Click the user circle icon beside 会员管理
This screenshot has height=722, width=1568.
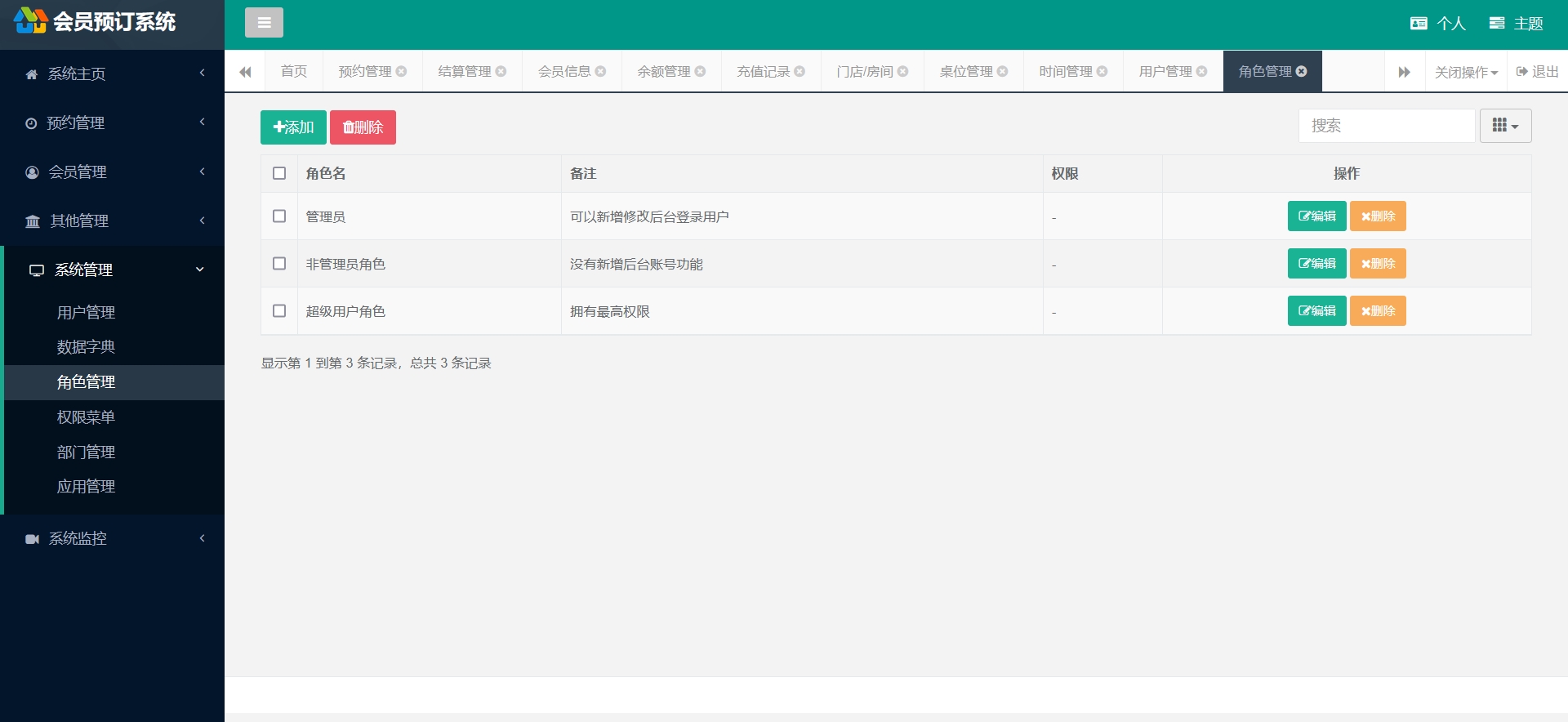pos(32,172)
